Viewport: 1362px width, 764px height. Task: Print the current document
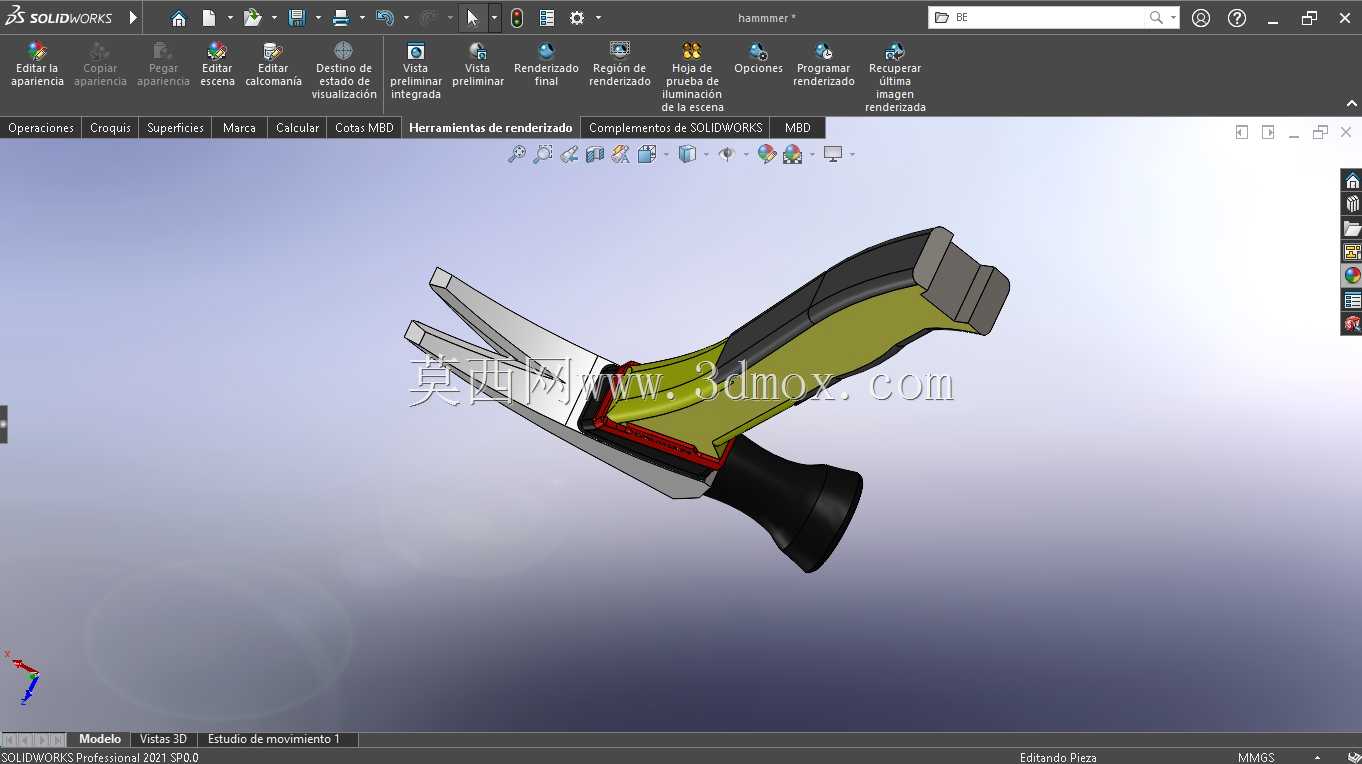[340, 18]
